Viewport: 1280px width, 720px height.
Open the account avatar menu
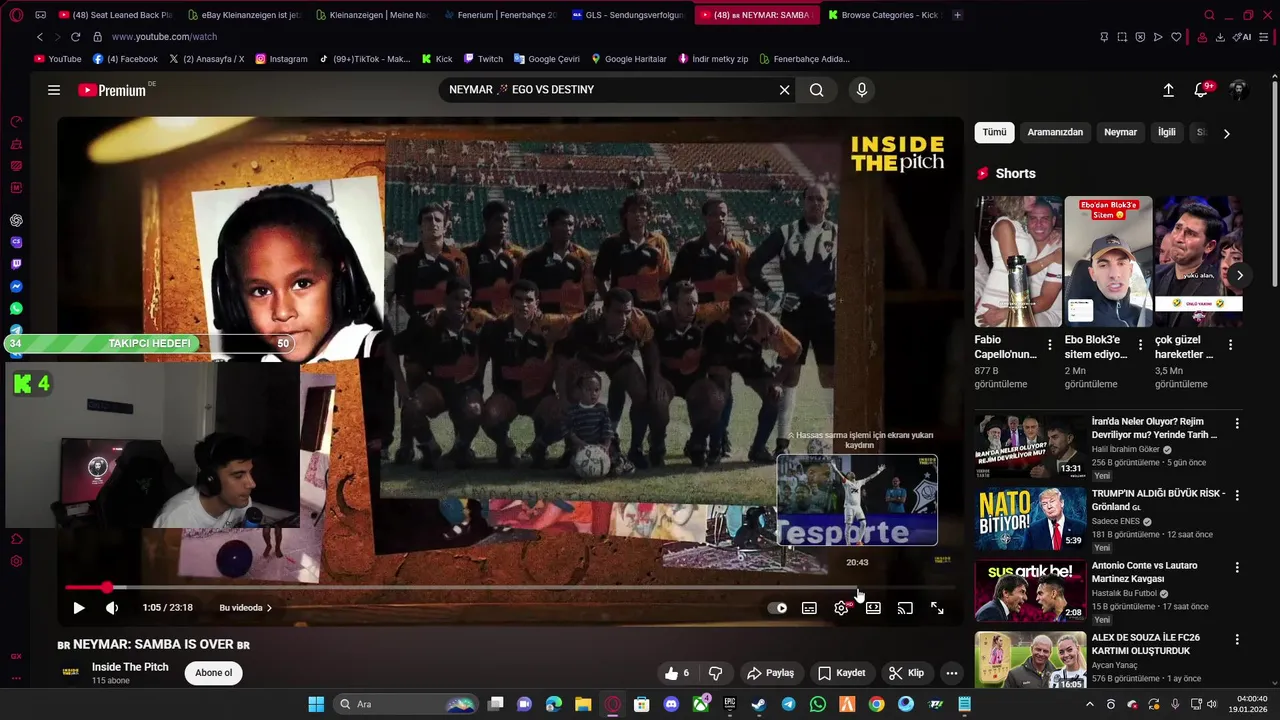point(1238,90)
